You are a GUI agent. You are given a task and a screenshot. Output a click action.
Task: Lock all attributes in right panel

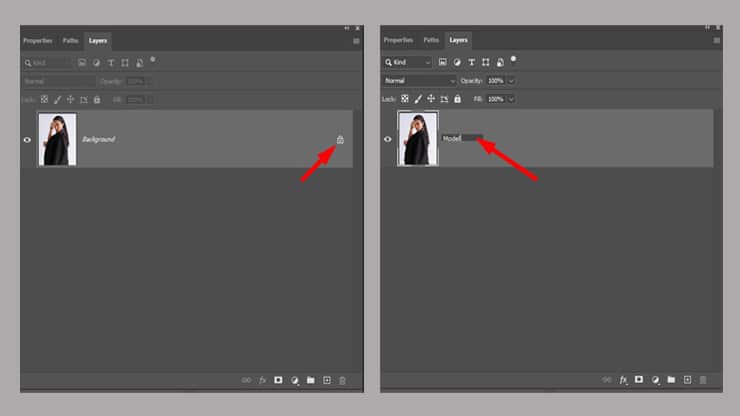tap(457, 99)
